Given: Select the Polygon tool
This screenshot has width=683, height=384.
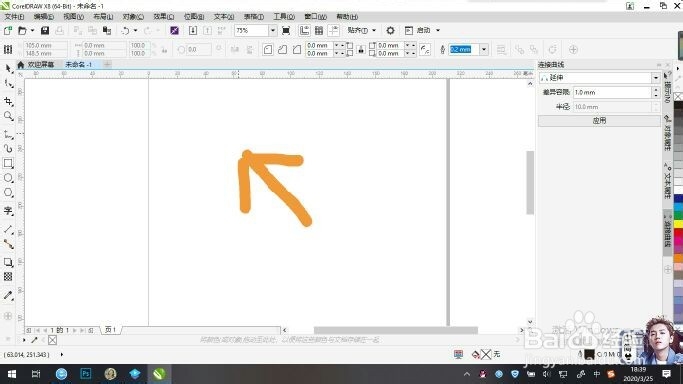Looking at the screenshot, I should tap(8, 192).
